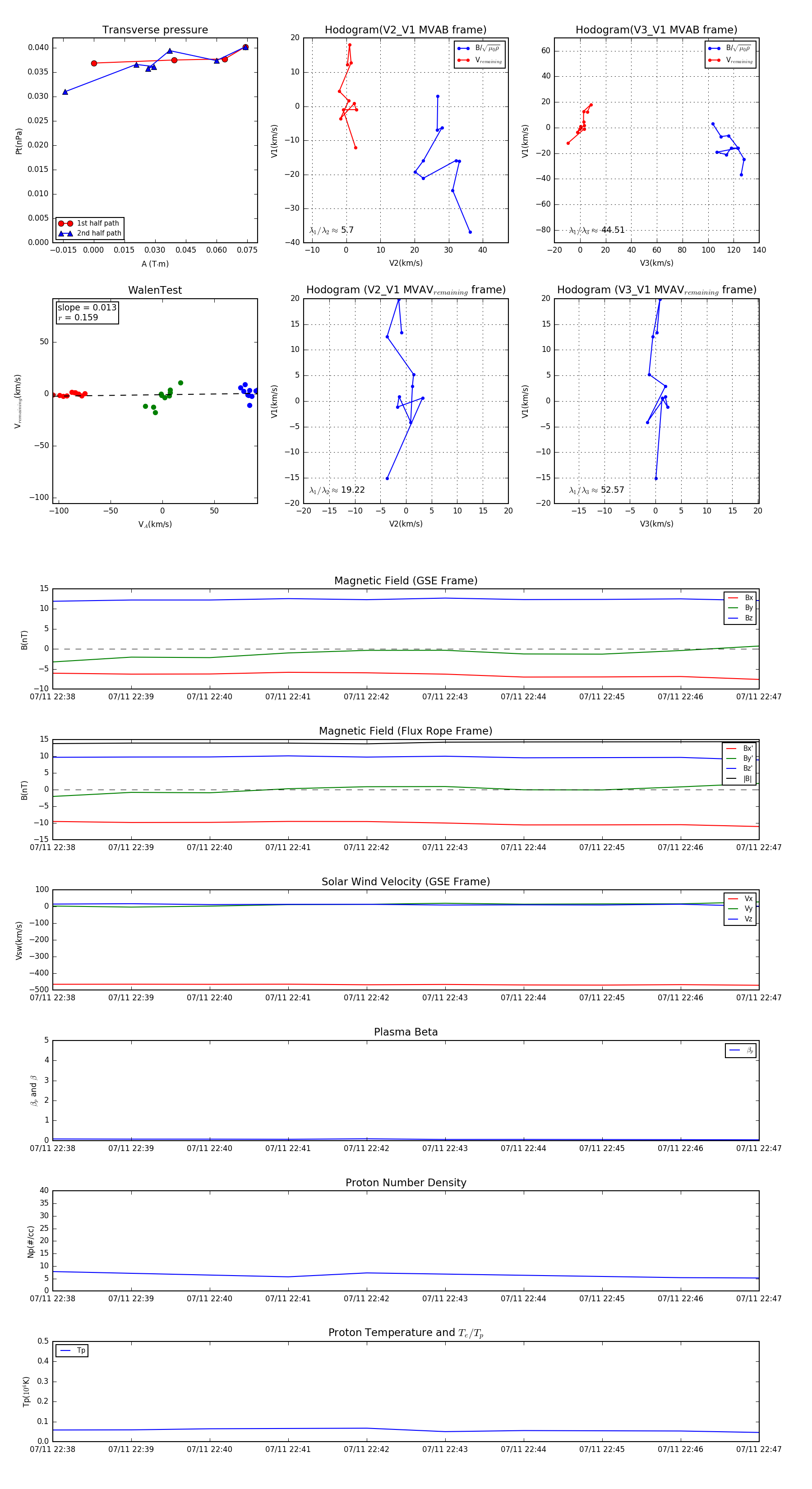
Task: Click Vremaining legend entry in V2_V1 MVAB hodogram
Action: click(479, 60)
